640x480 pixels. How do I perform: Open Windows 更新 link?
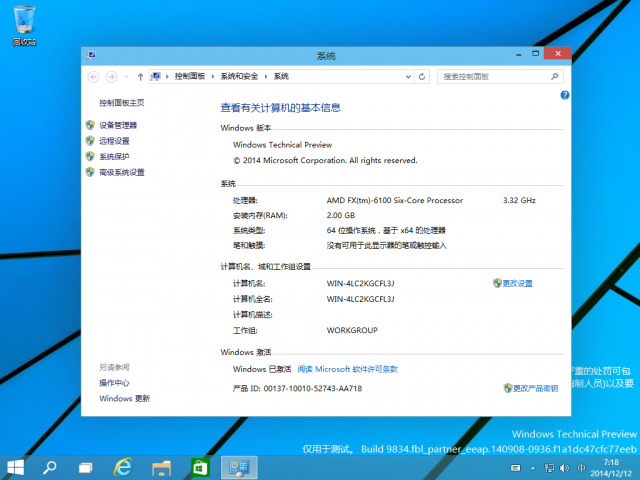(124, 398)
